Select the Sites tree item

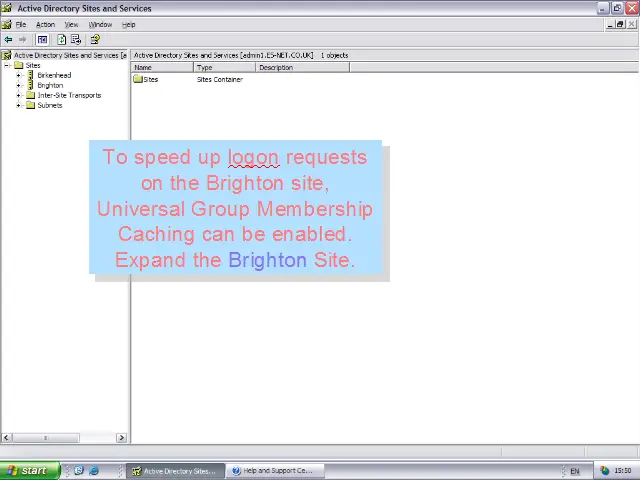pos(33,65)
